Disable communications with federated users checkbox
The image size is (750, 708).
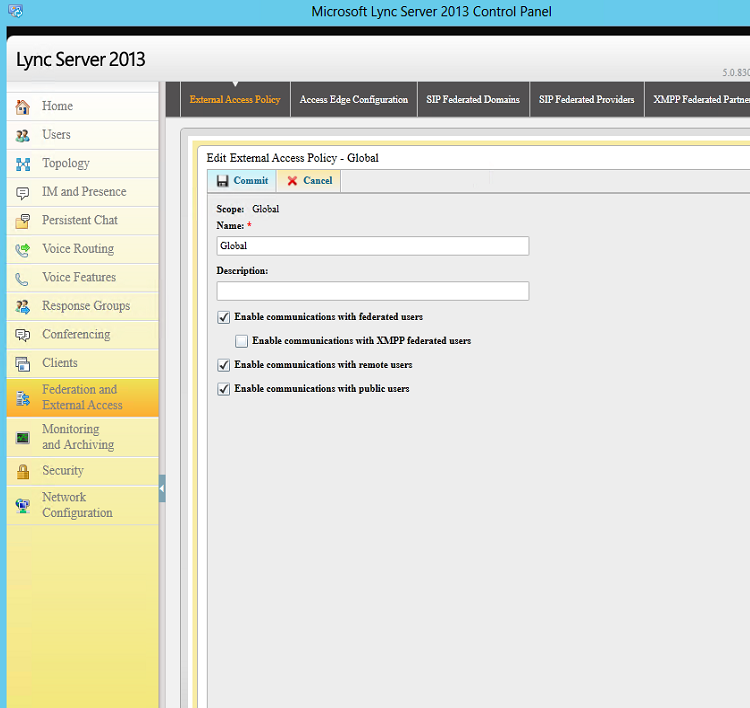click(x=224, y=317)
